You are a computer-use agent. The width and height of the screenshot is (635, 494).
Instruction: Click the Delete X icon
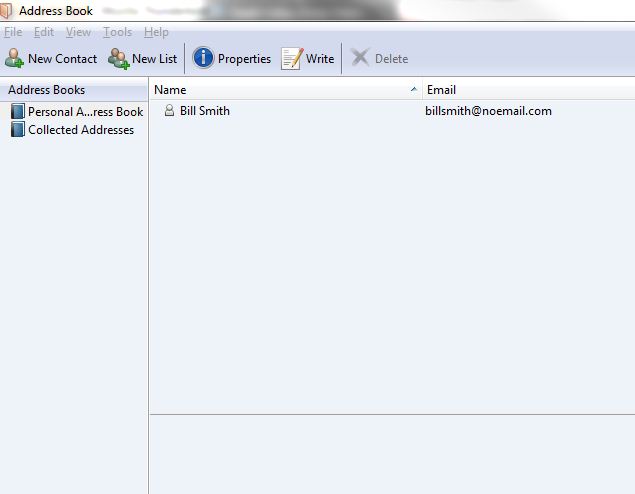pyautogui.click(x=360, y=58)
